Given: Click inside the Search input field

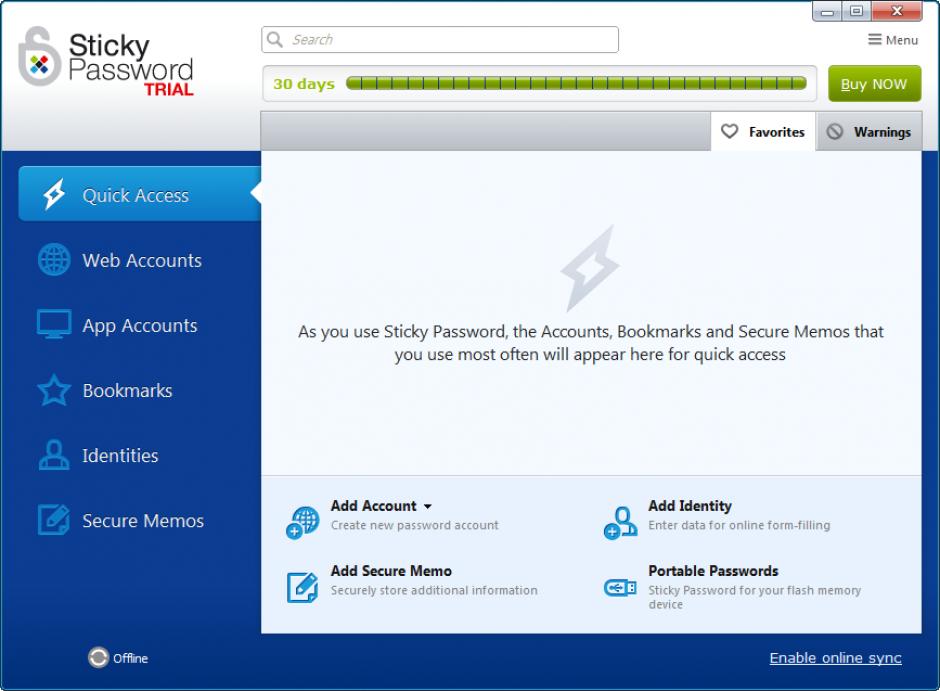Looking at the screenshot, I should pos(450,40).
